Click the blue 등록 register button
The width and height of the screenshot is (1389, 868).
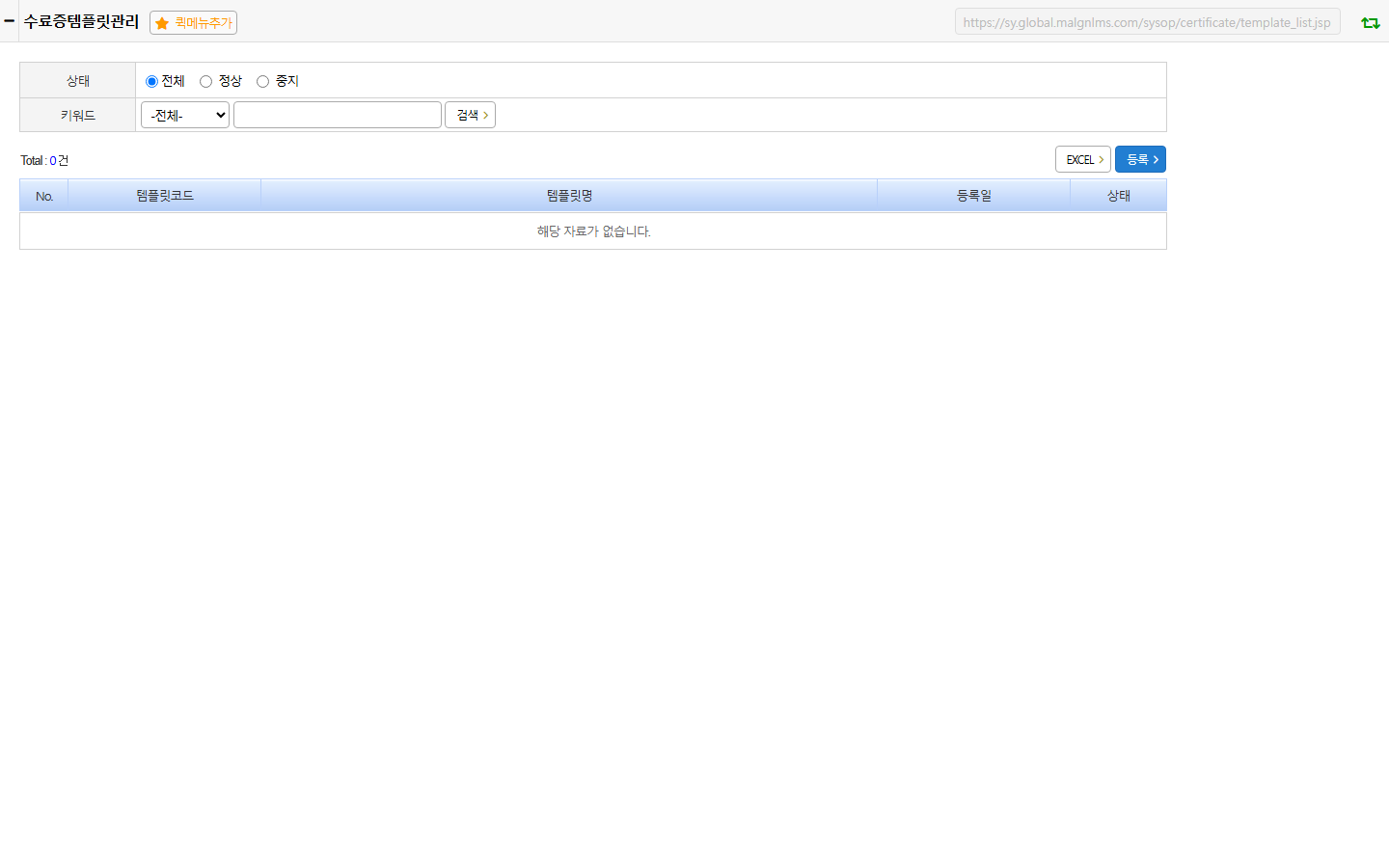[1140, 159]
